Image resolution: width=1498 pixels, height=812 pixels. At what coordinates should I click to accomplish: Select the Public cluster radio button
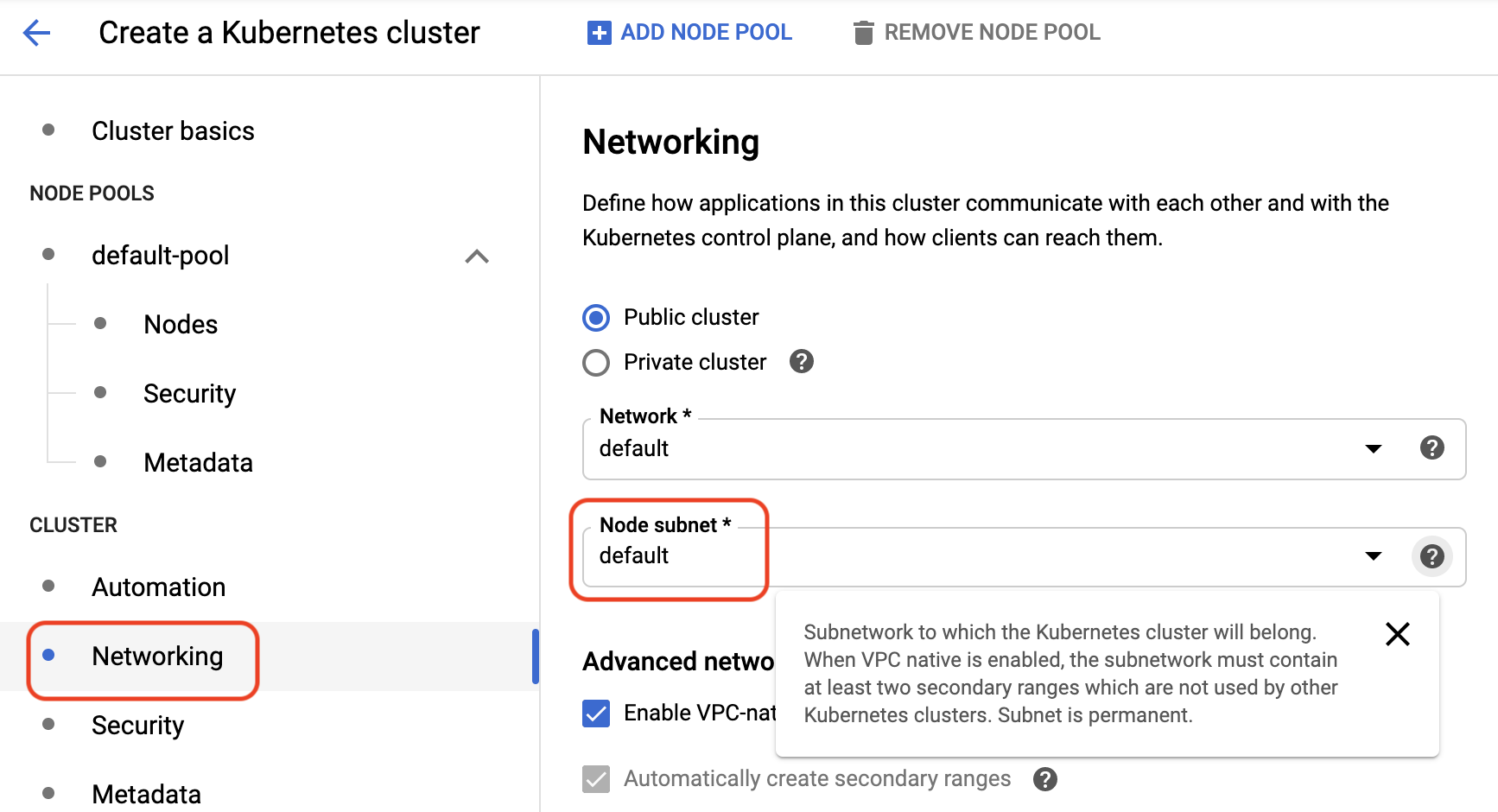click(596, 318)
